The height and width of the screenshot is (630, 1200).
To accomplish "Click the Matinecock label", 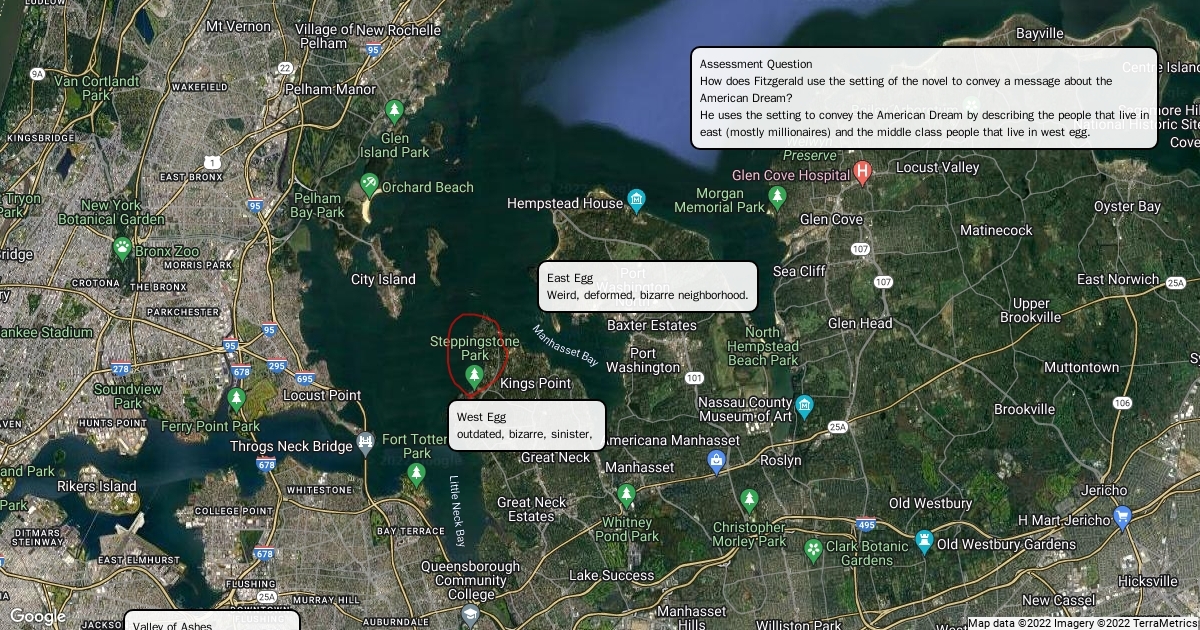I will point(996,230).
